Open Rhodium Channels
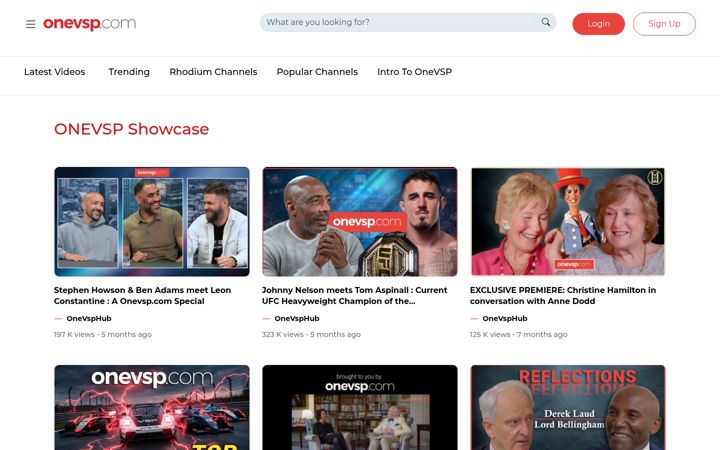Viewport: 720px width, 450px height. coord(213,72)
